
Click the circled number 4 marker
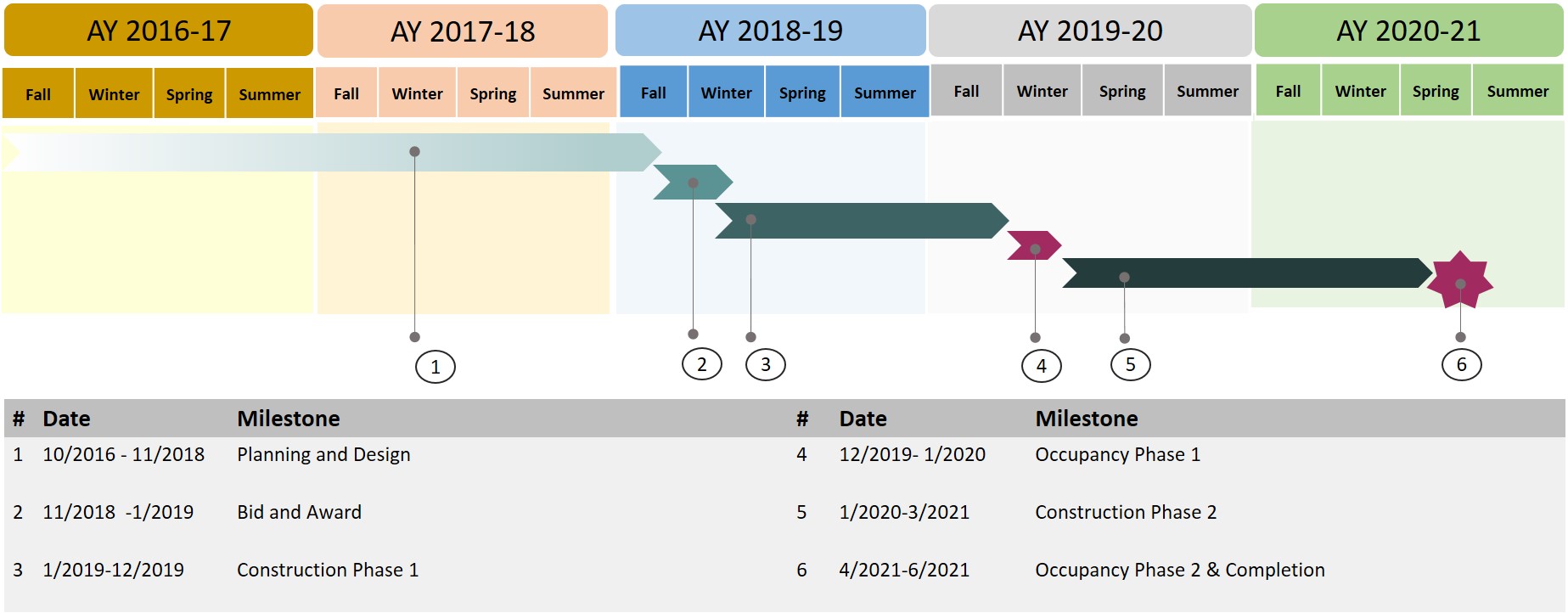[1041, 366]
